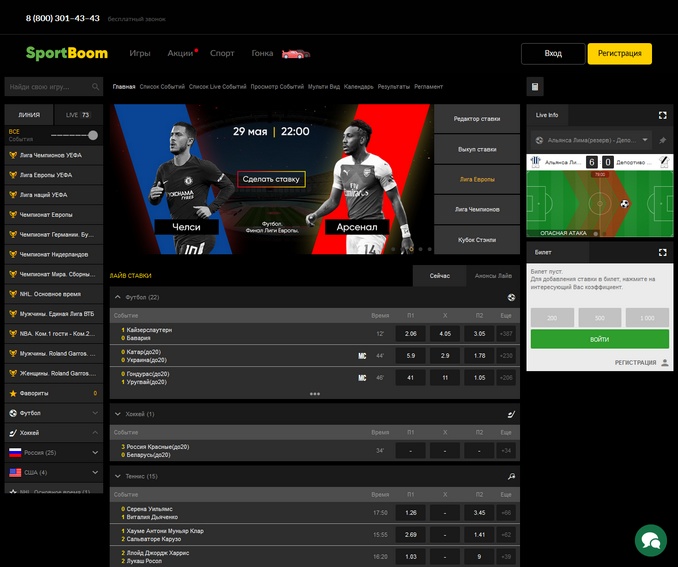Show more football matches via three dots
The image size is (678, 567).
point(315,394)
